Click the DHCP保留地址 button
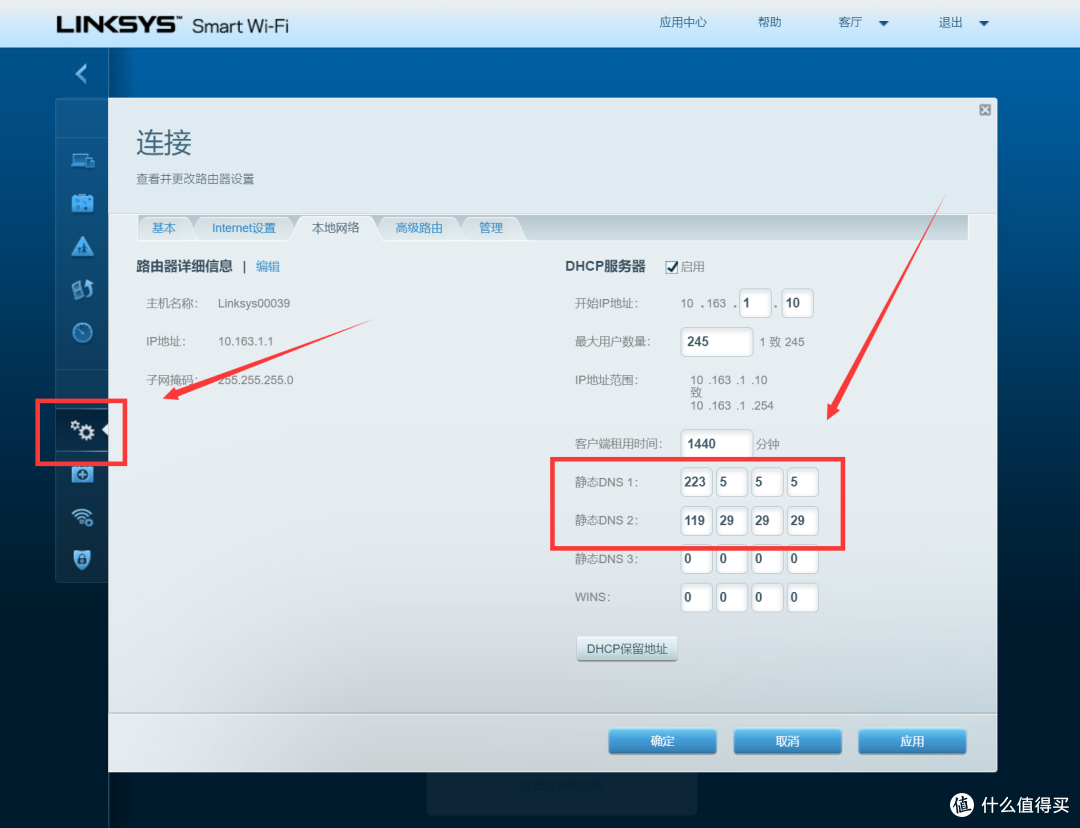Viewport: 1080px width, 828px height. [x=627, y=649]
